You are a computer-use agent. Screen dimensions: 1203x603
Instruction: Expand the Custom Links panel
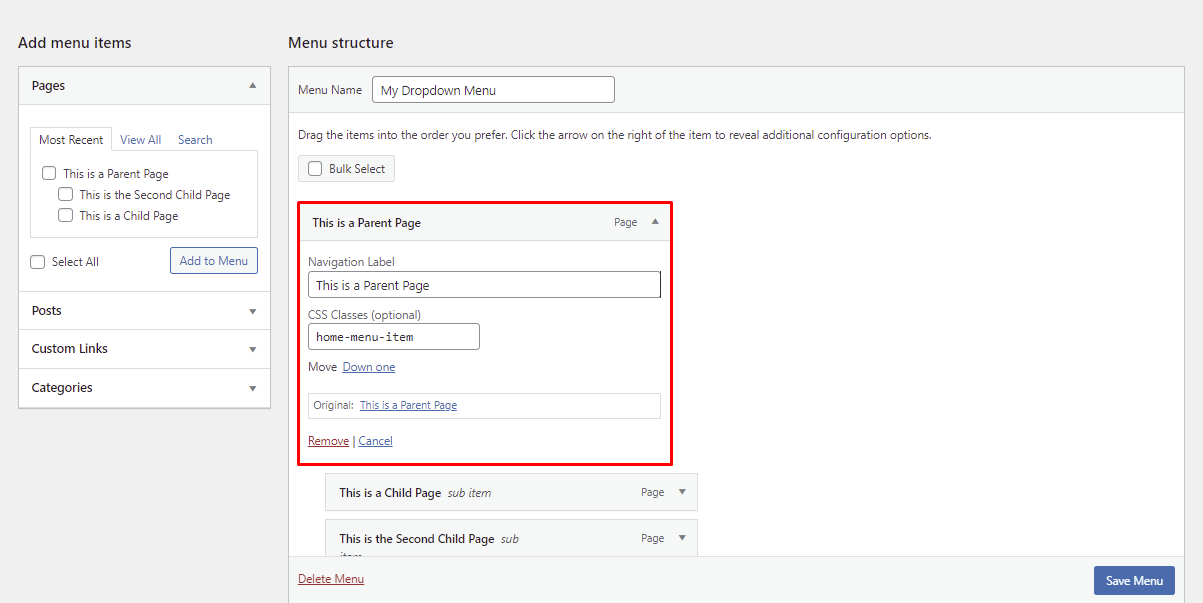[253, 348]
